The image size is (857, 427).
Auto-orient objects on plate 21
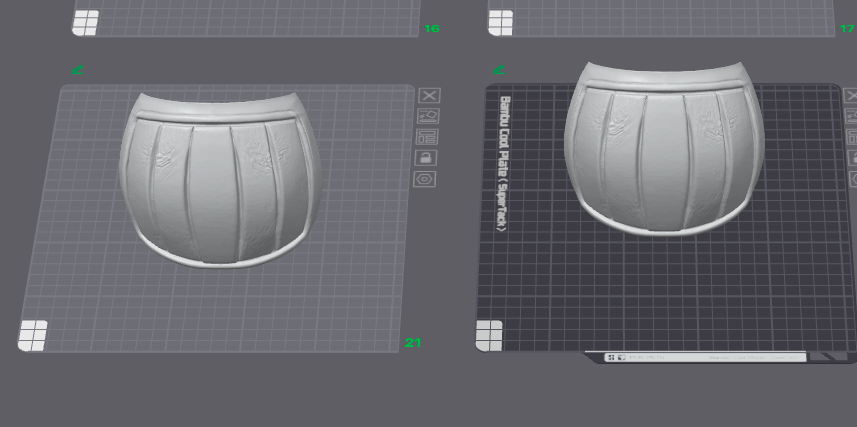point(428,116)
